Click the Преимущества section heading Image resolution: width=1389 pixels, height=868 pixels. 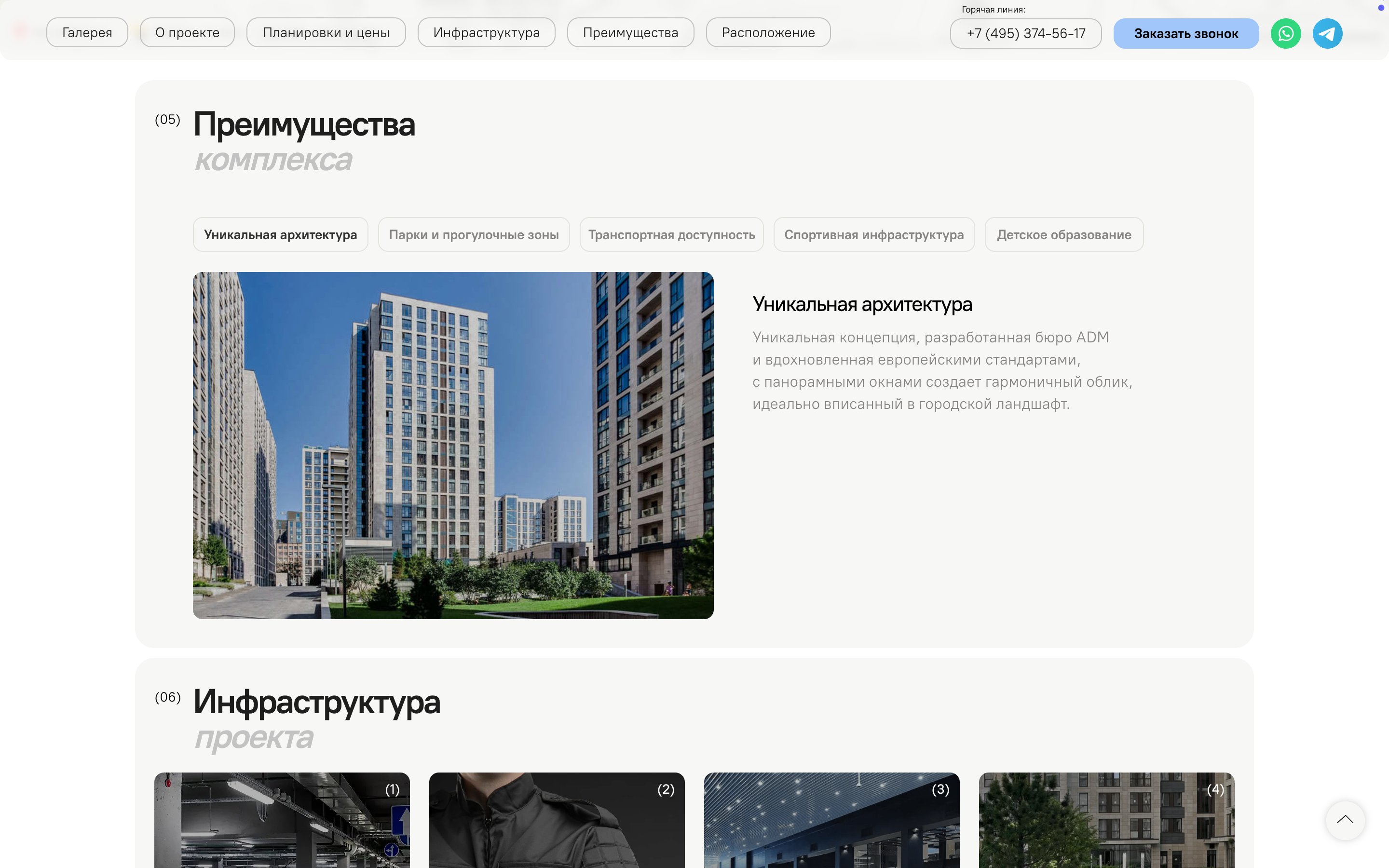(304, 124)
